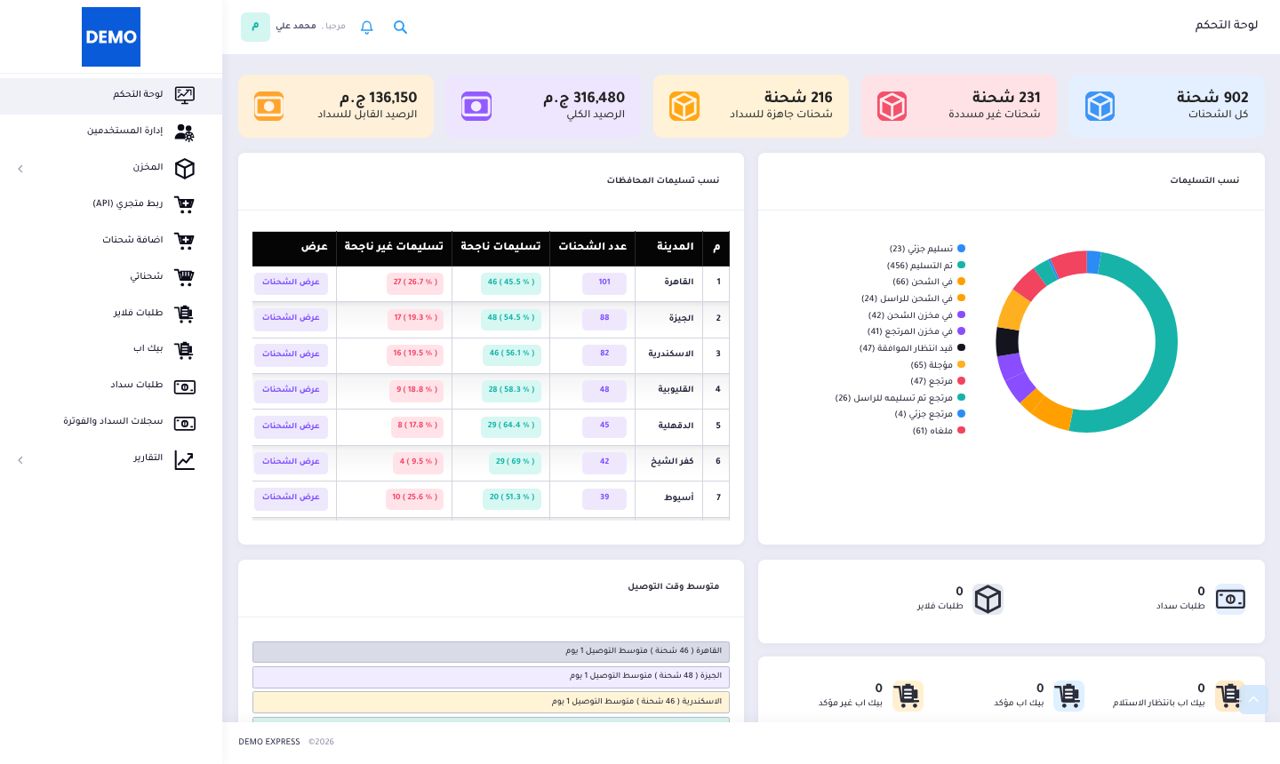Click the بيك اب sidebar icon

184,349
